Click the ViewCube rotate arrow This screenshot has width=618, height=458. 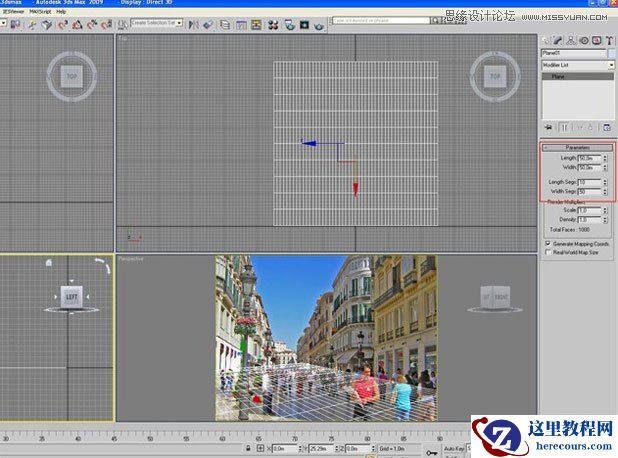click(x=104, y=265)
